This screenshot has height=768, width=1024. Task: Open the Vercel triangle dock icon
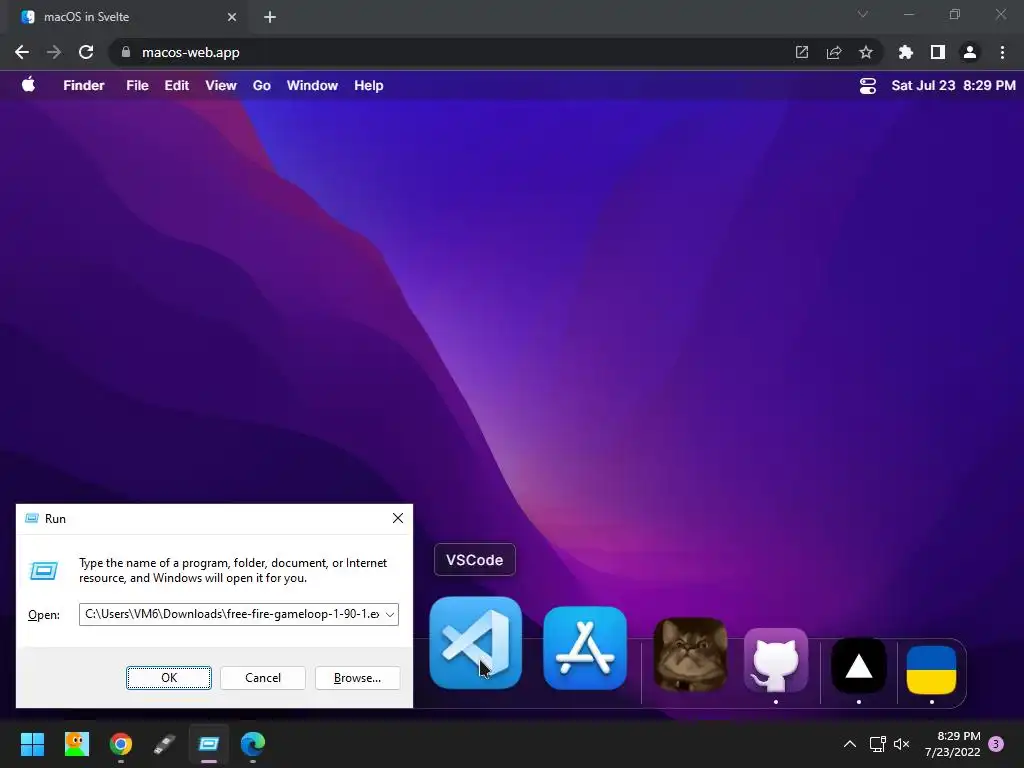[x=858, y=665]
